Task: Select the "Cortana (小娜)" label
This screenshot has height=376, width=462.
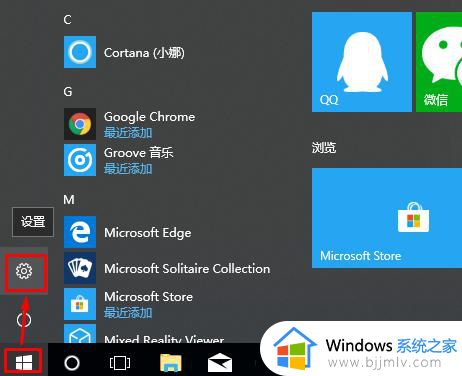Action: pos(144,53)
